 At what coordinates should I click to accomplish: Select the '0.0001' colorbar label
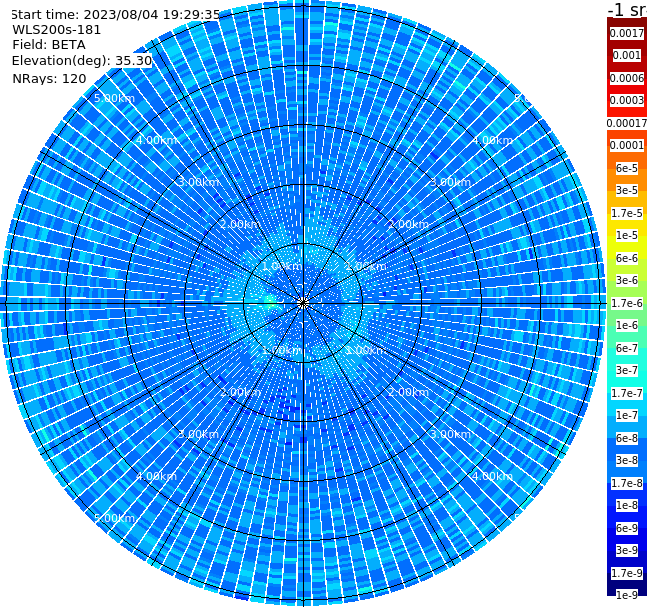(627, 146)
